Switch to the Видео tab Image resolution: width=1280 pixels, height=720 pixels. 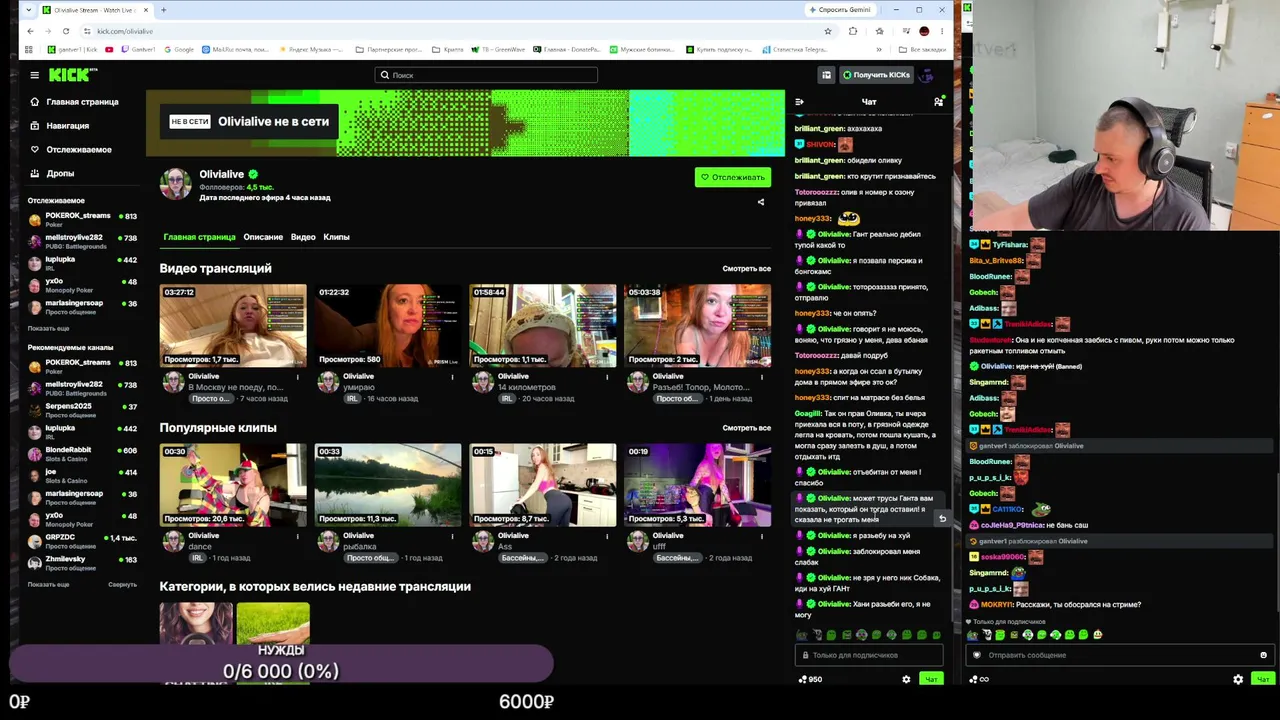pyautogui.click(x=303, y=237)
